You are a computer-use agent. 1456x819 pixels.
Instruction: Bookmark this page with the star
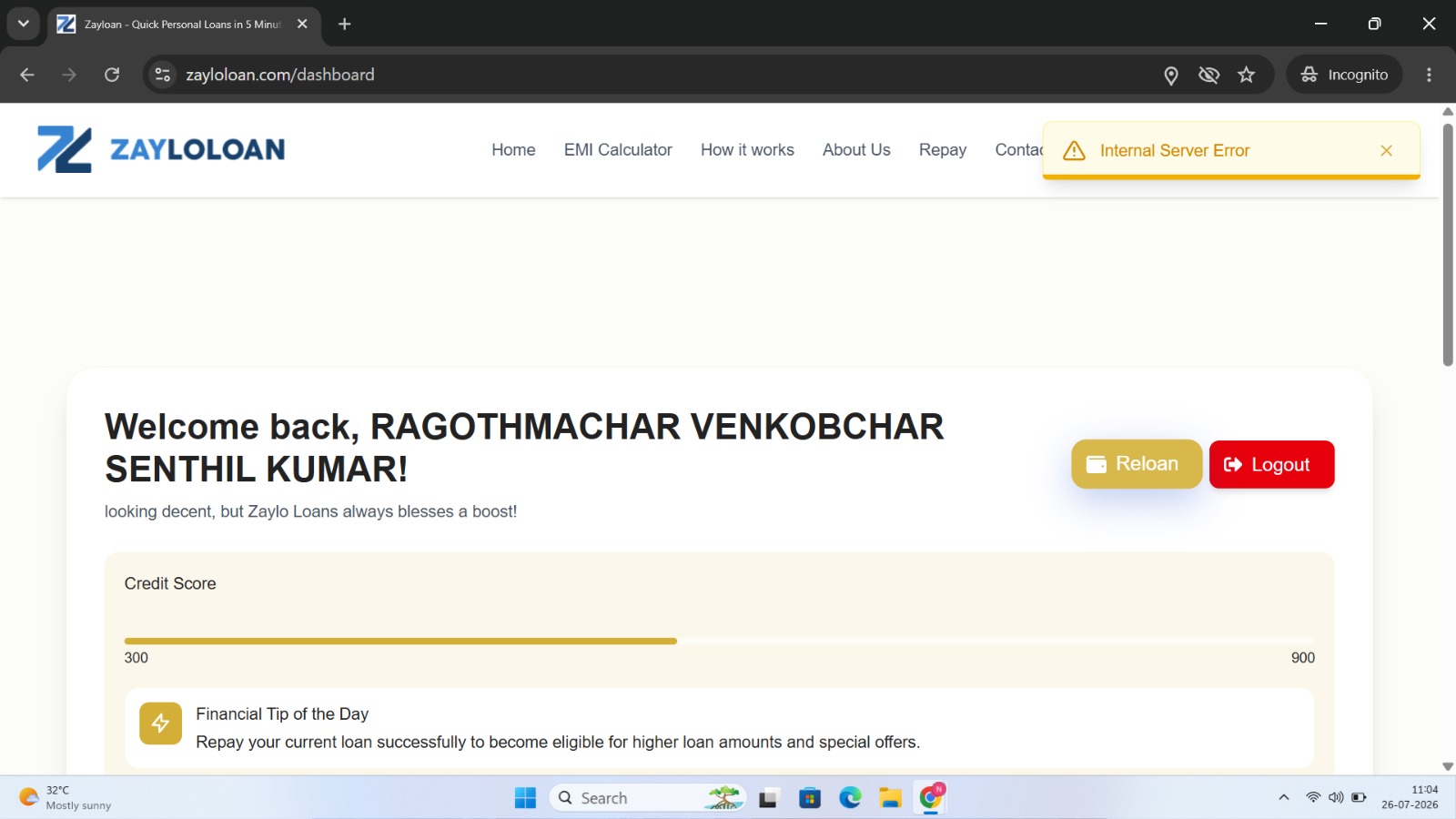(1246, 75)
